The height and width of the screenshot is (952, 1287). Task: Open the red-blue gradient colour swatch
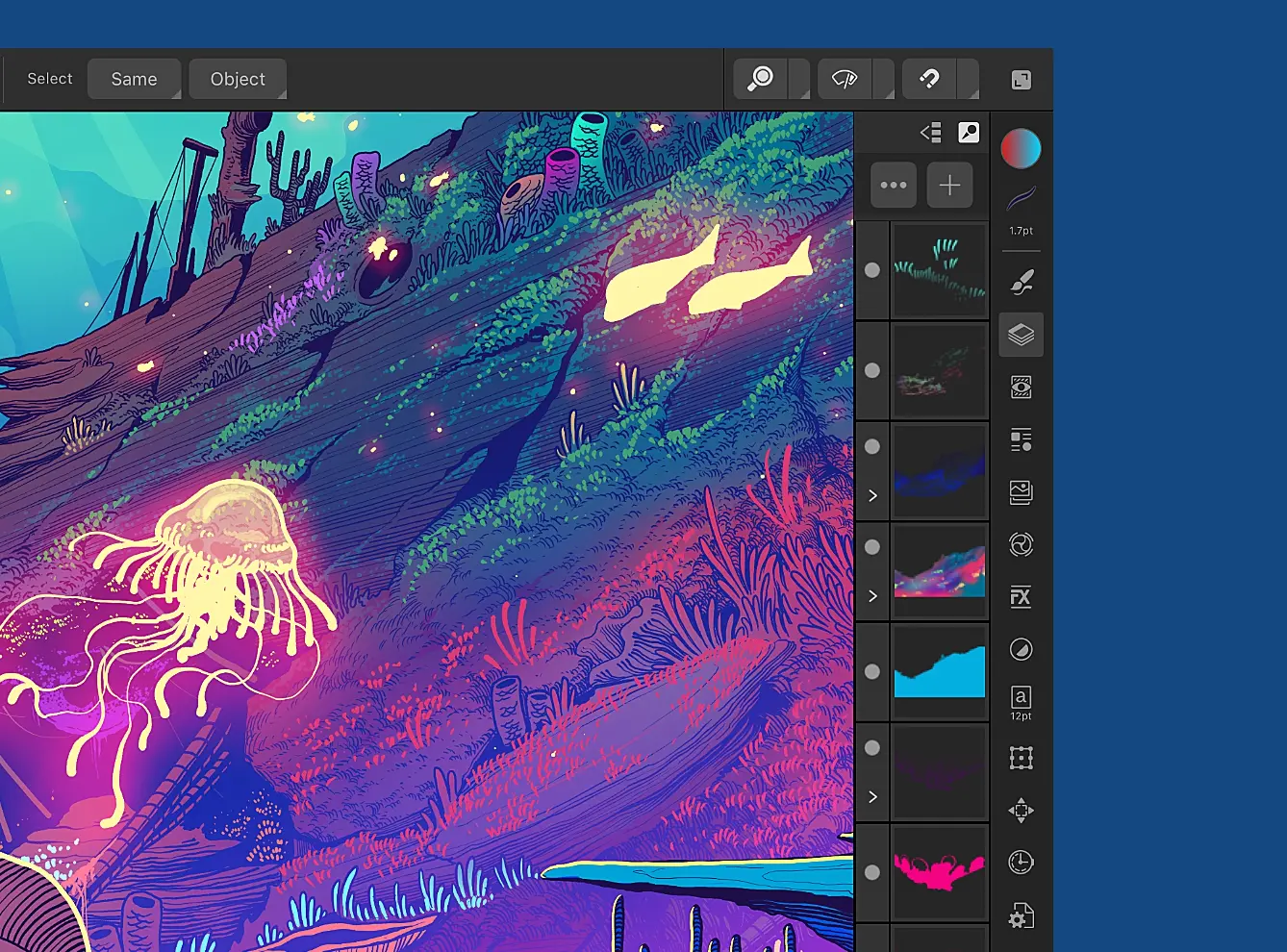tap(1021, 149)
